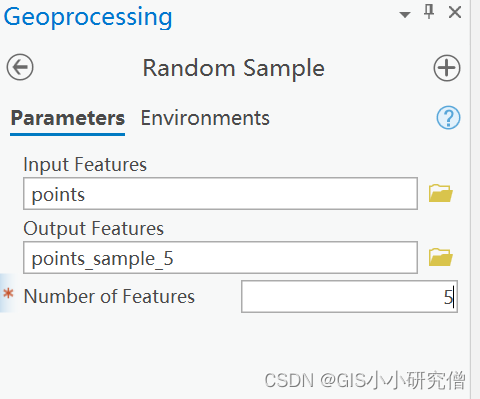
Task: Open tool help via question mark icon
Action: coord(448,118)
